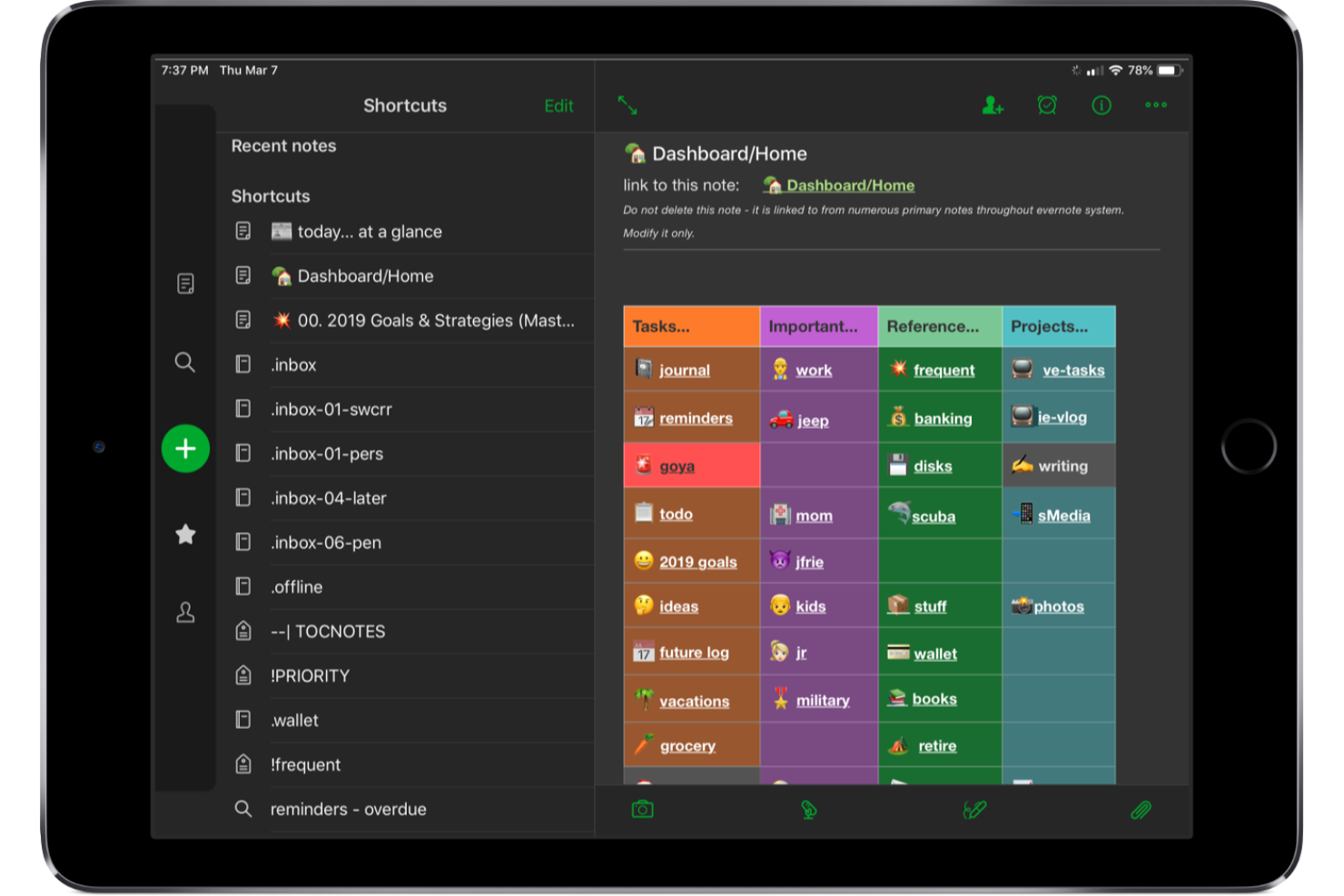Follow Dashboard/Home note link
Viewport: 1344px width, 896px height.
(850, 185)
